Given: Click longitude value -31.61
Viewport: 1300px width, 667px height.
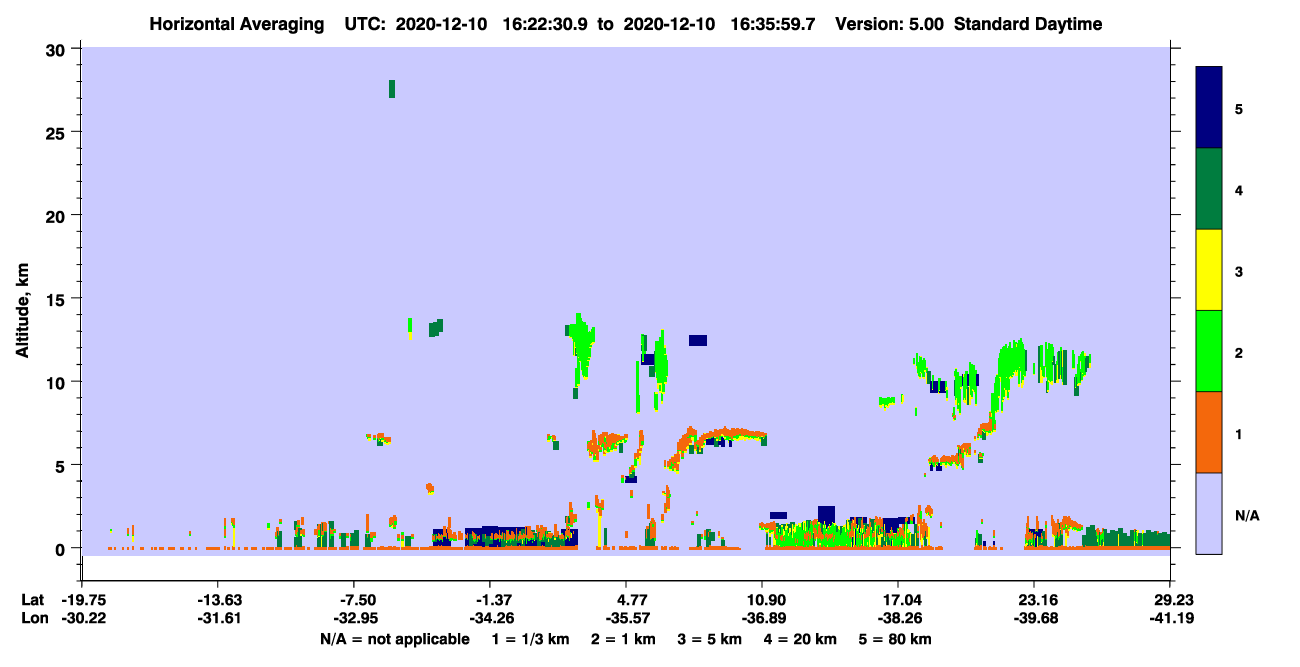Looking at the screenshot, I should click(x=218, y=618).
